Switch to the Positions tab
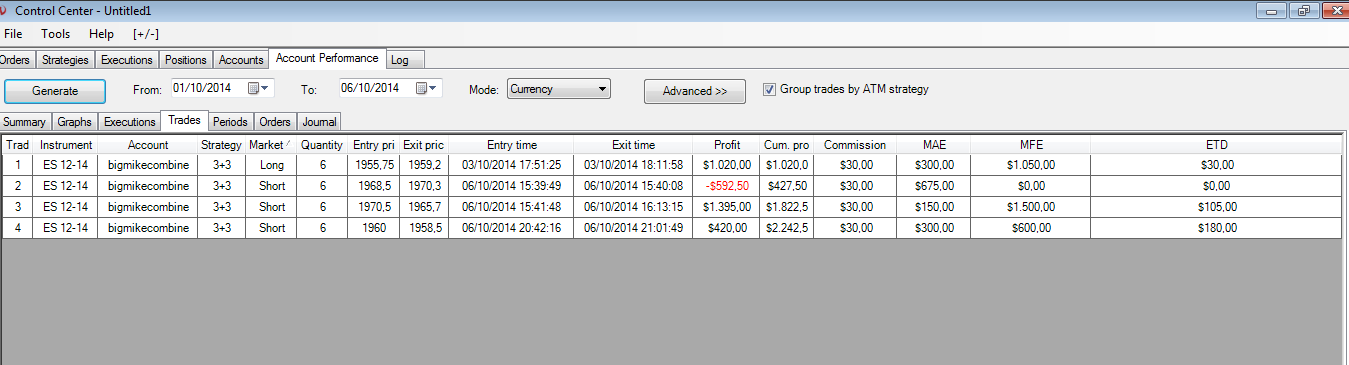Screen dimensions: 1349x365 tap(186, 60)
